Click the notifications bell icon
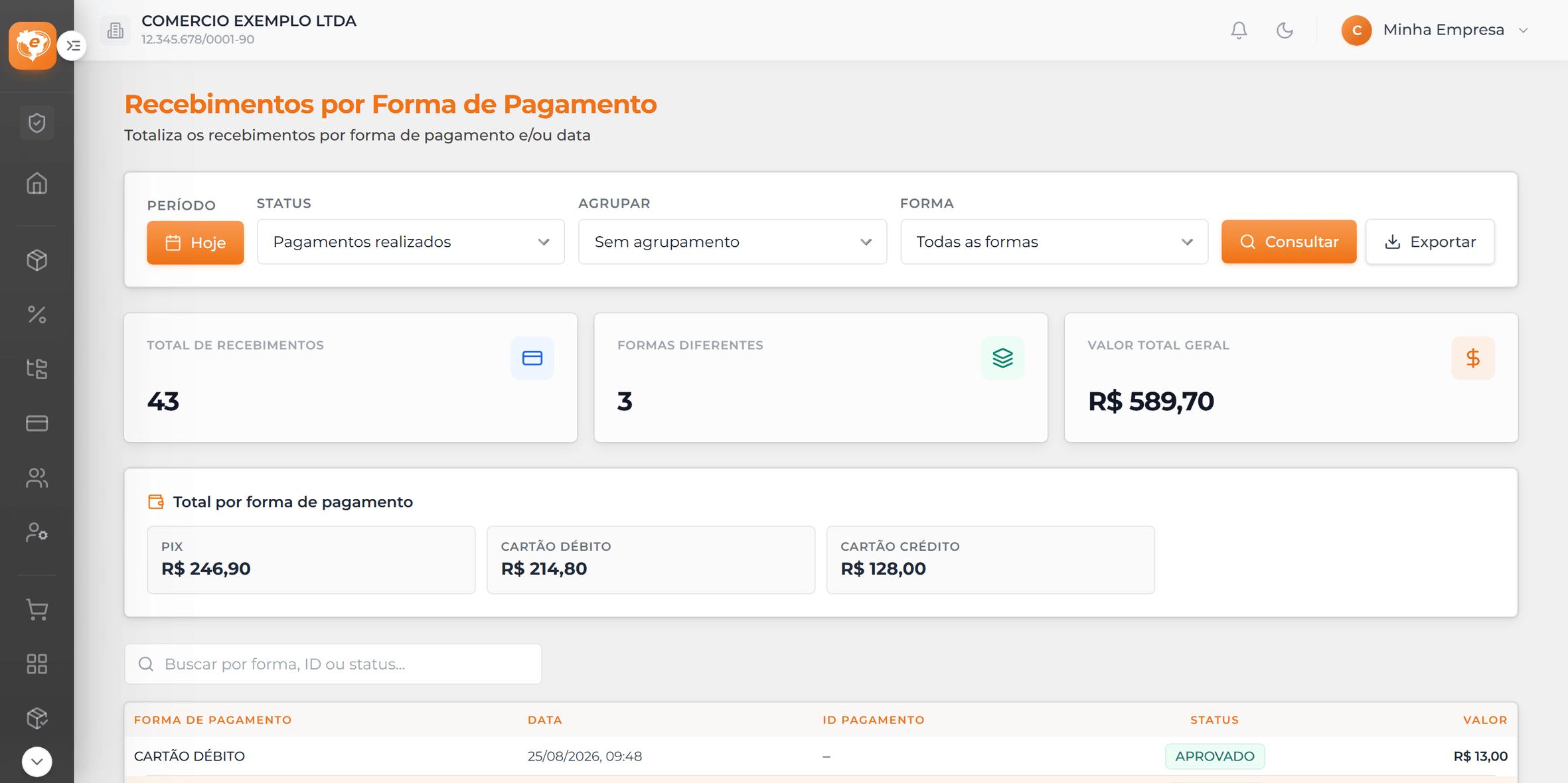The image size is (1568, 783). [x=1239, y=31]
